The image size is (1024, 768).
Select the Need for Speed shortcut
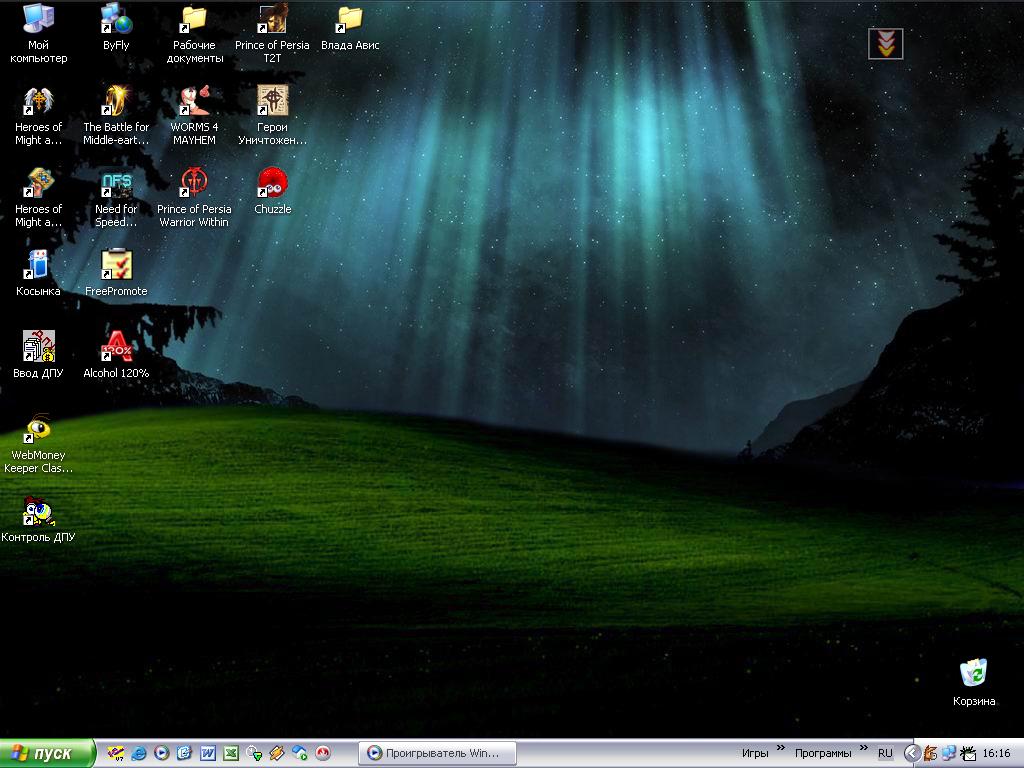pos(116,197)
